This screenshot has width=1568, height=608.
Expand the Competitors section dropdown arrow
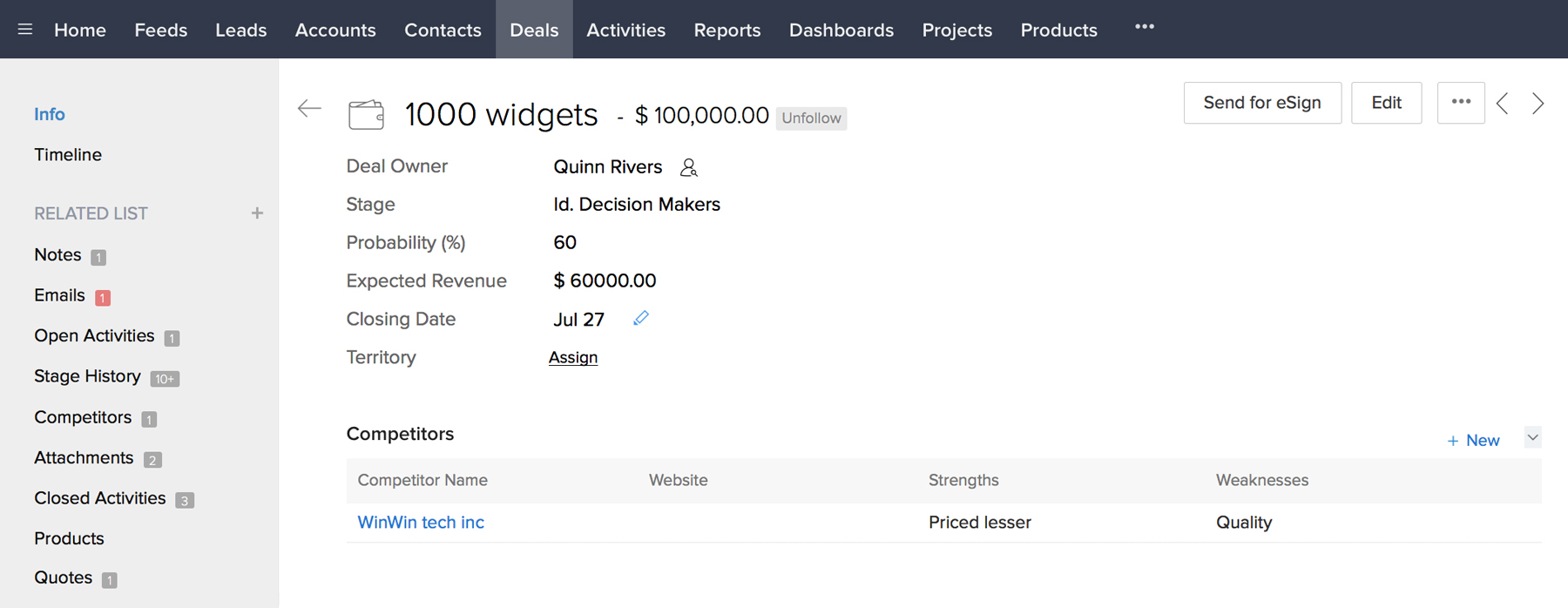pos(1532,438)
